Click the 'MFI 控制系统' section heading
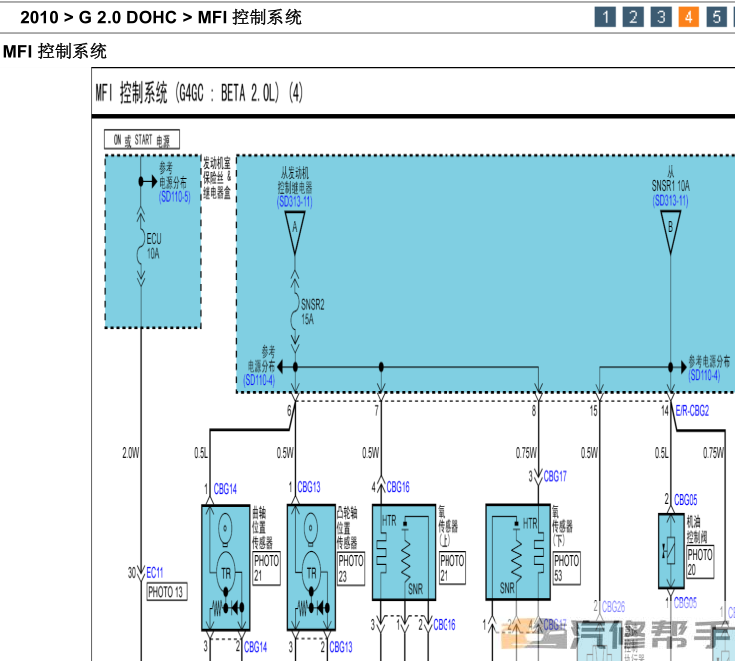The width and height of the screenshot is (735, 661). (x=55, y=51)
